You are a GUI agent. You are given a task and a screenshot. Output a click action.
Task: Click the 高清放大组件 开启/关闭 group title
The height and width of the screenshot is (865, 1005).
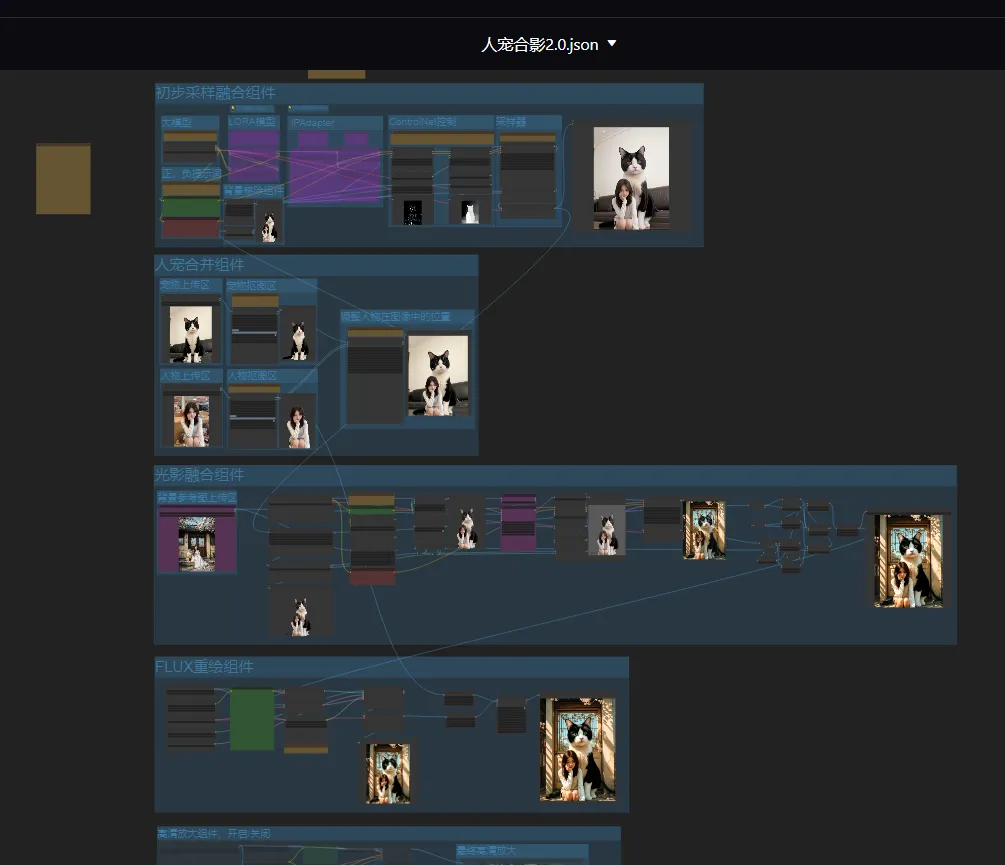click(214, 833)
